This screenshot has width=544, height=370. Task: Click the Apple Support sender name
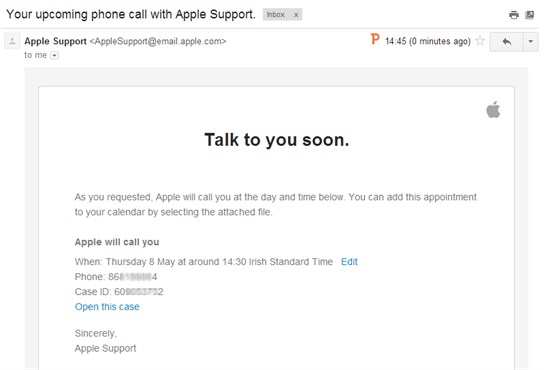click(55, 41)
